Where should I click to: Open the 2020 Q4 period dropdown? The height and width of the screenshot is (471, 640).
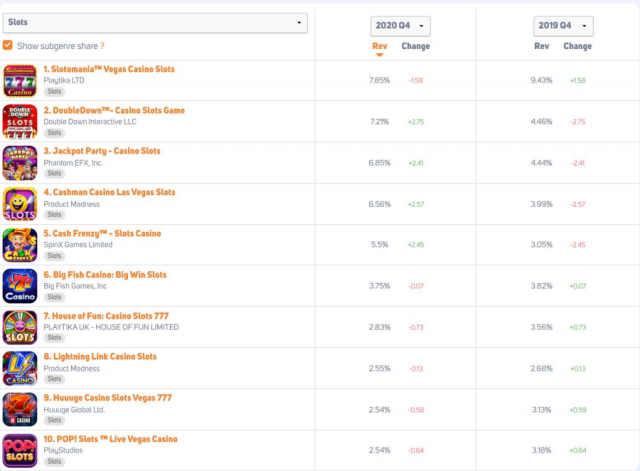[400, 26]
